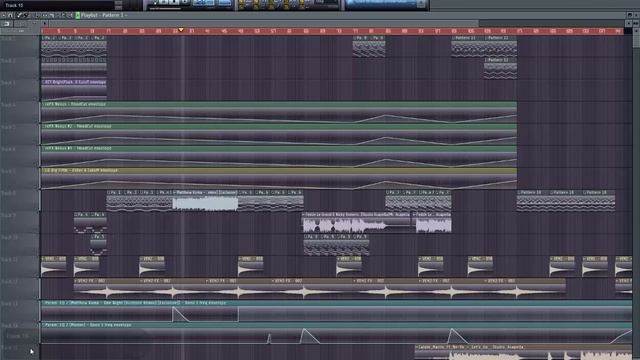Select the Pattern 12 clip on Track 2

tap(500, 68)
